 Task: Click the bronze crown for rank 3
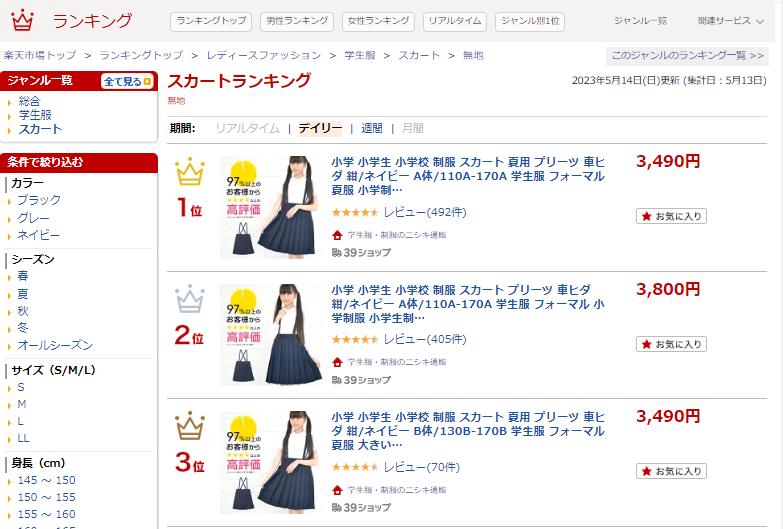[x=190, y=426]
